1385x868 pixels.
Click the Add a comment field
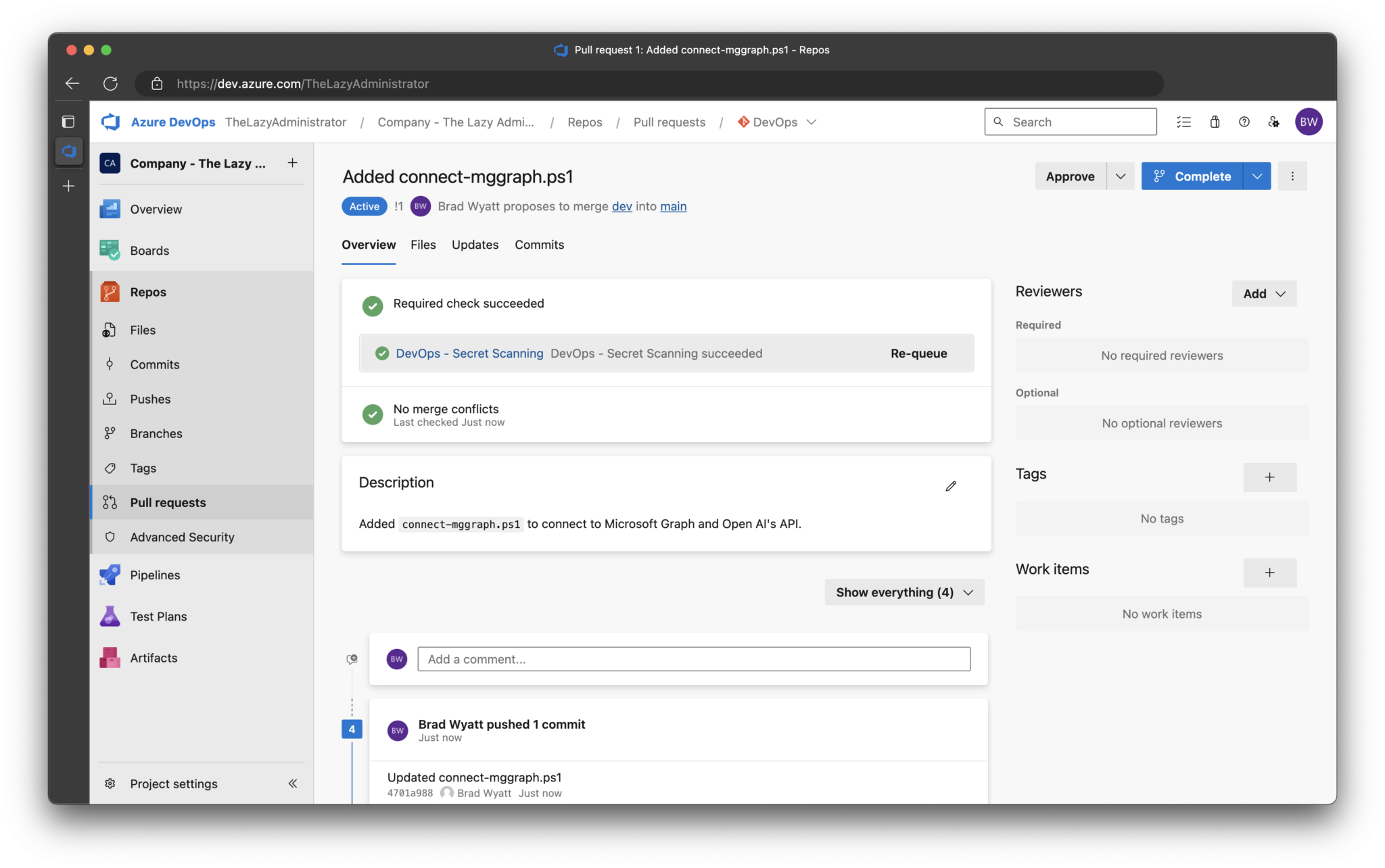click(694, 659)
